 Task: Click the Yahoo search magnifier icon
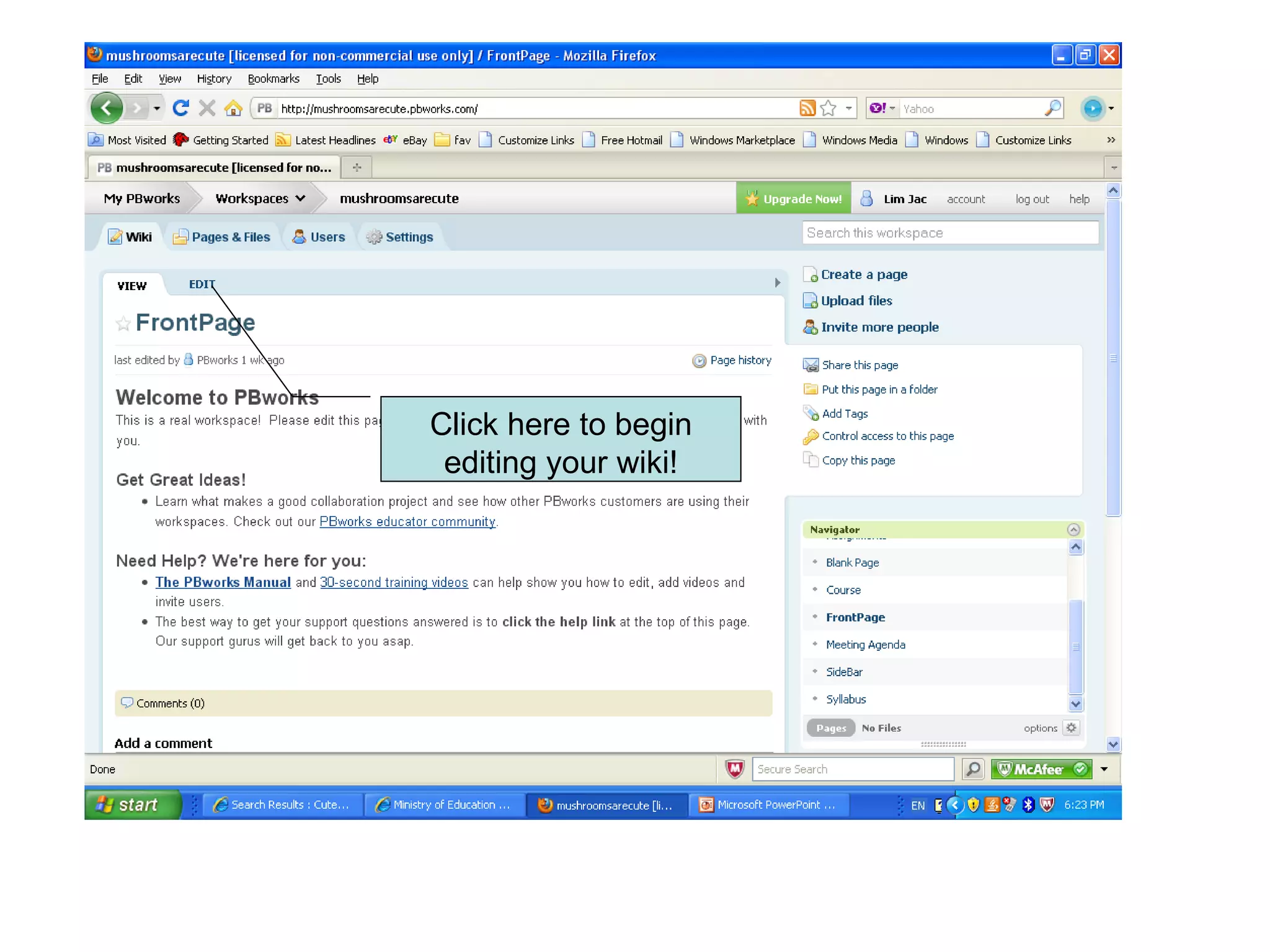1052,108
